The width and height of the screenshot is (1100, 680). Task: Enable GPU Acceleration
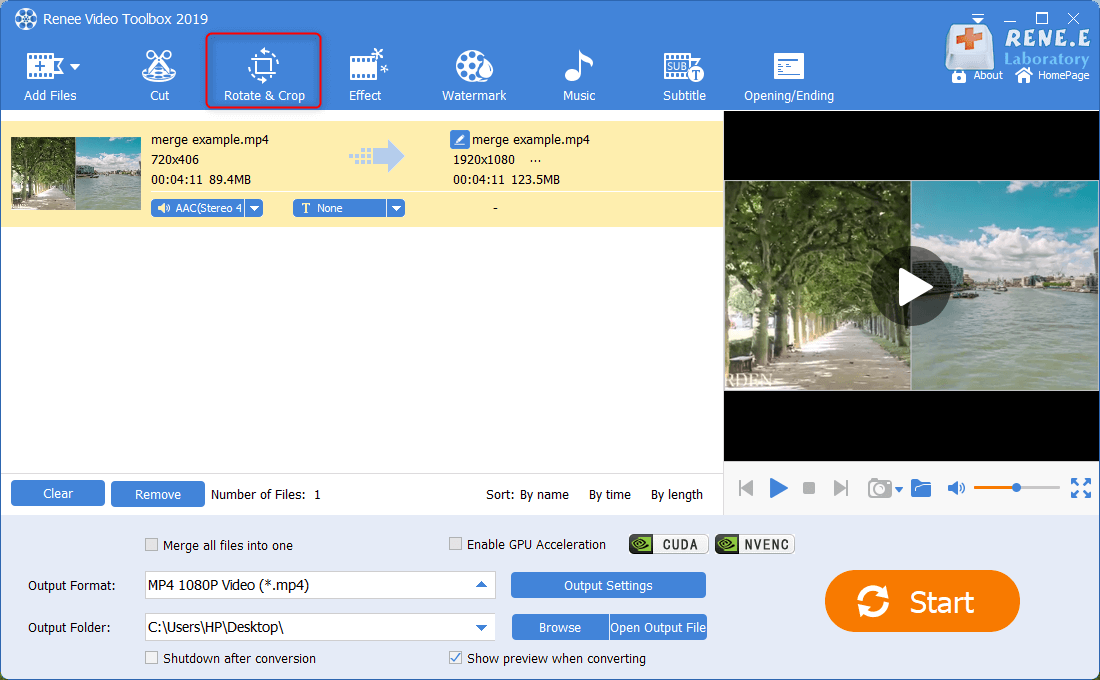pyautogui.click(x=455, y=544)
